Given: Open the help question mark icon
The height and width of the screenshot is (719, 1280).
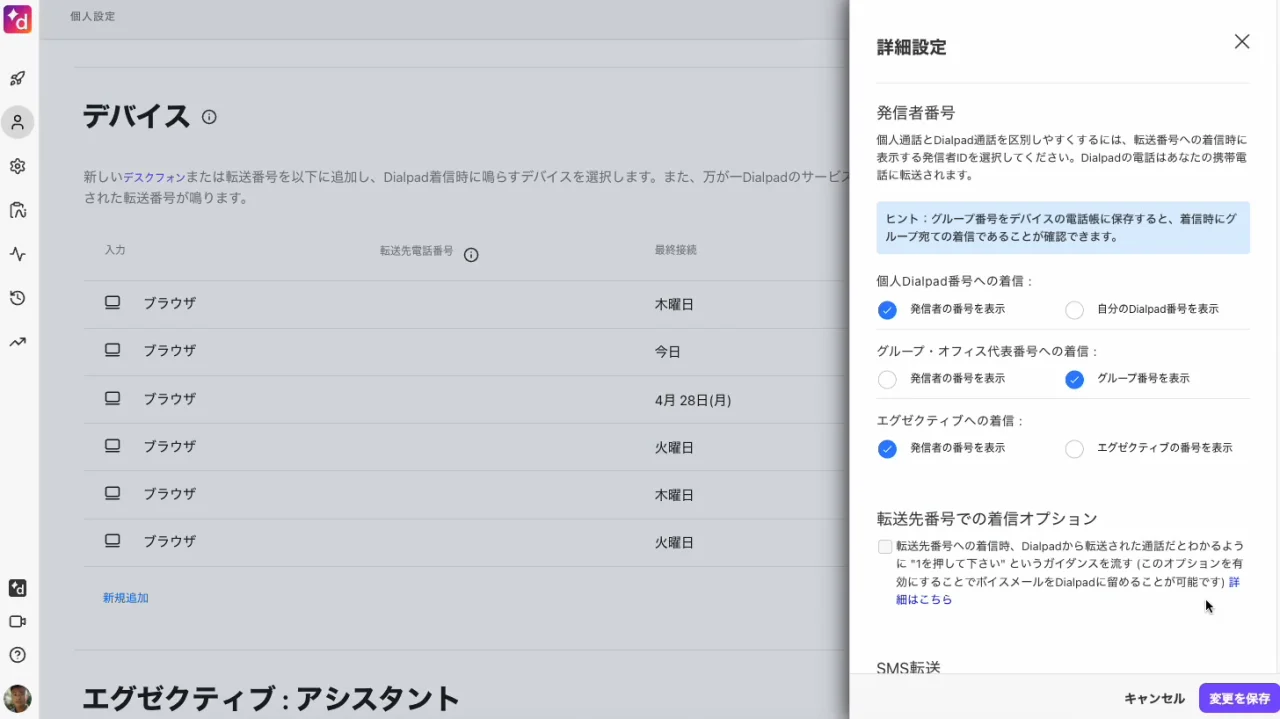Looking at the screenshot, I should click(x=17, y=655).
